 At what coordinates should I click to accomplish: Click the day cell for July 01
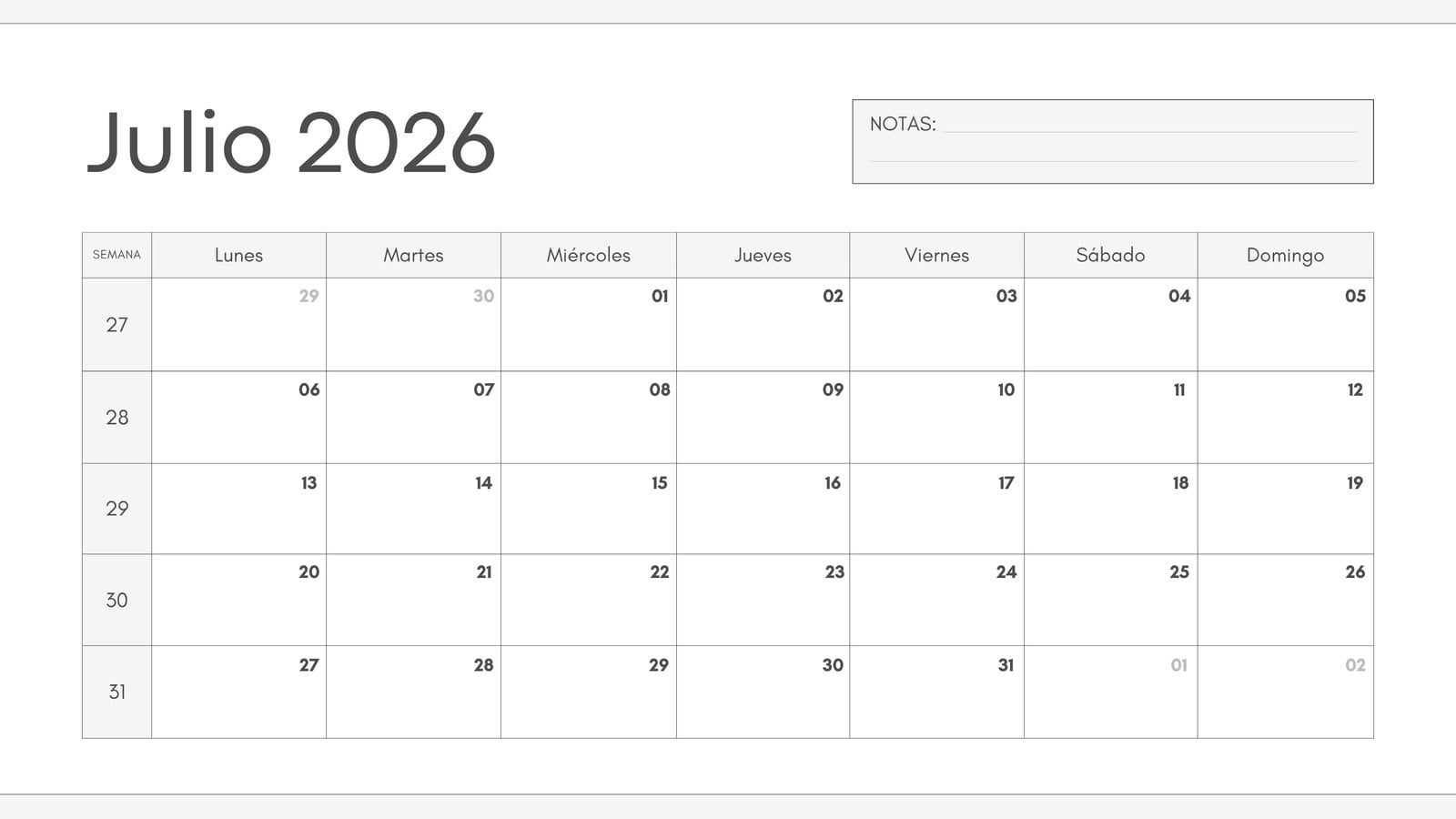tap(589, 325)
